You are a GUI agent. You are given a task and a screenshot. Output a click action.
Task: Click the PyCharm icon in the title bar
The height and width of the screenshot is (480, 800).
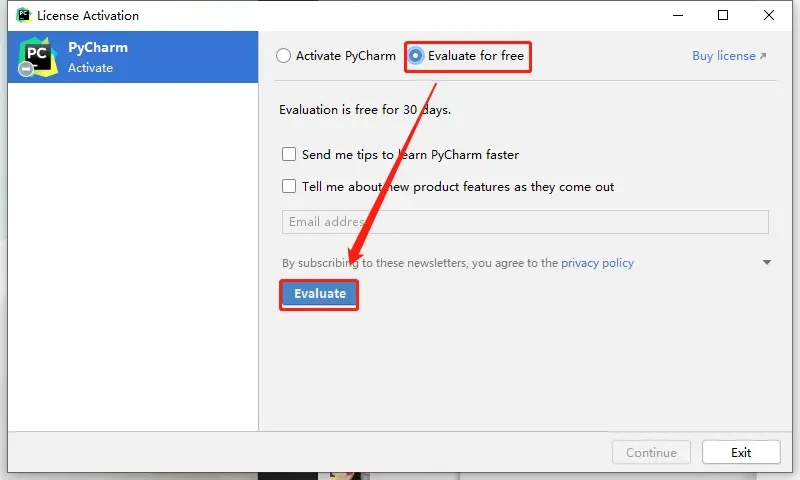[23, 15]
